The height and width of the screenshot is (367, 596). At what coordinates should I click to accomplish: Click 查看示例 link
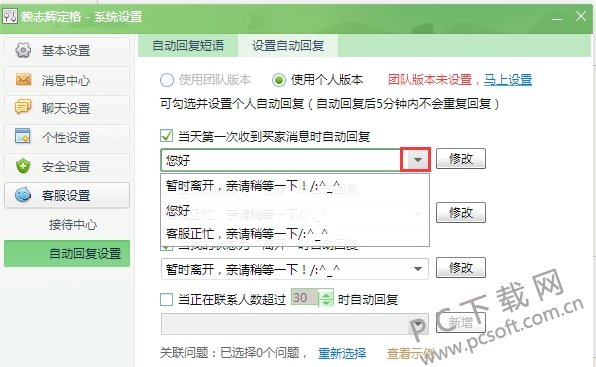pyautogui.click(x=411, y=353)
